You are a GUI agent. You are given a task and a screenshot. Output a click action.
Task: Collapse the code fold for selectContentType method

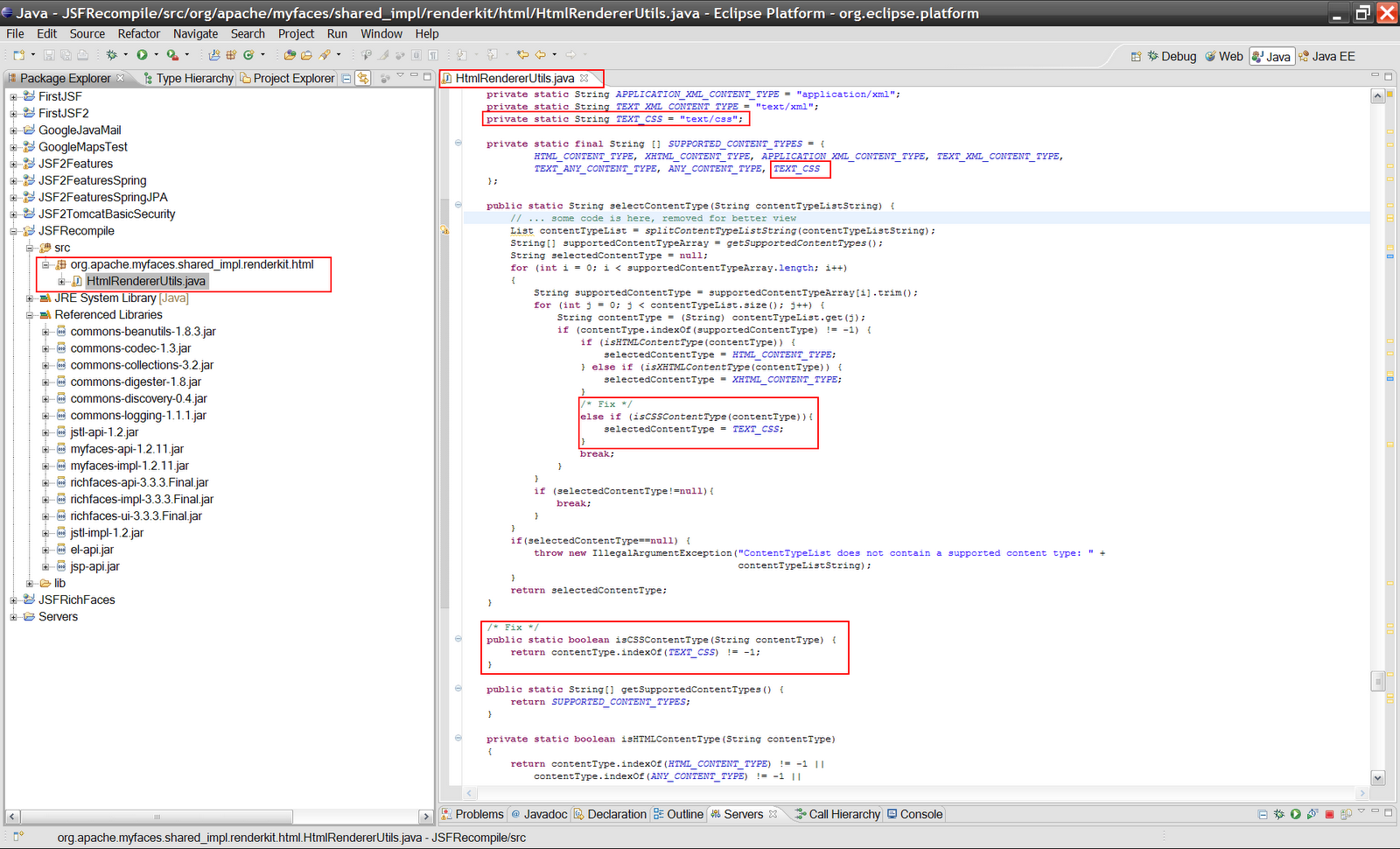point(458,205)
